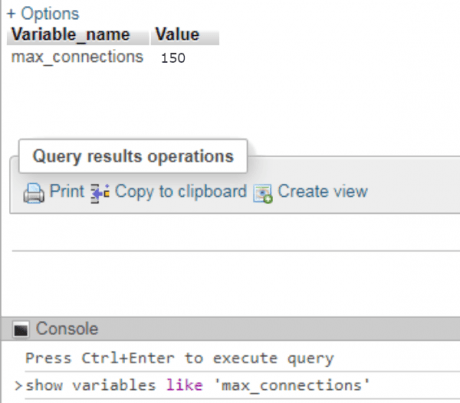The image size is (460, 403).
Task: Select the 150 value cell
Action: click(173, 58)
